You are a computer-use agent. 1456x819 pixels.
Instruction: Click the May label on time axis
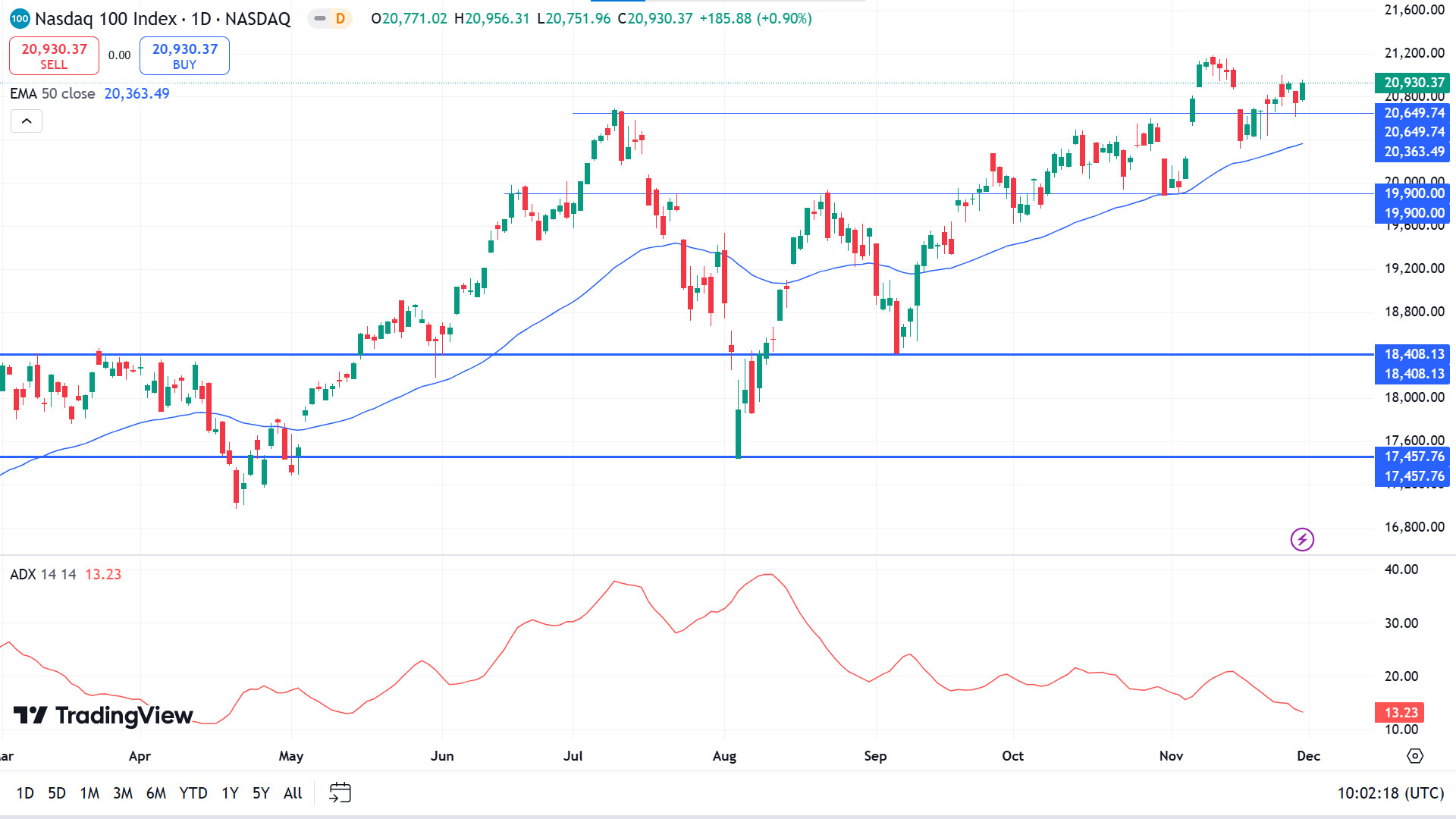pyautogui.click(x=291, y=756)
